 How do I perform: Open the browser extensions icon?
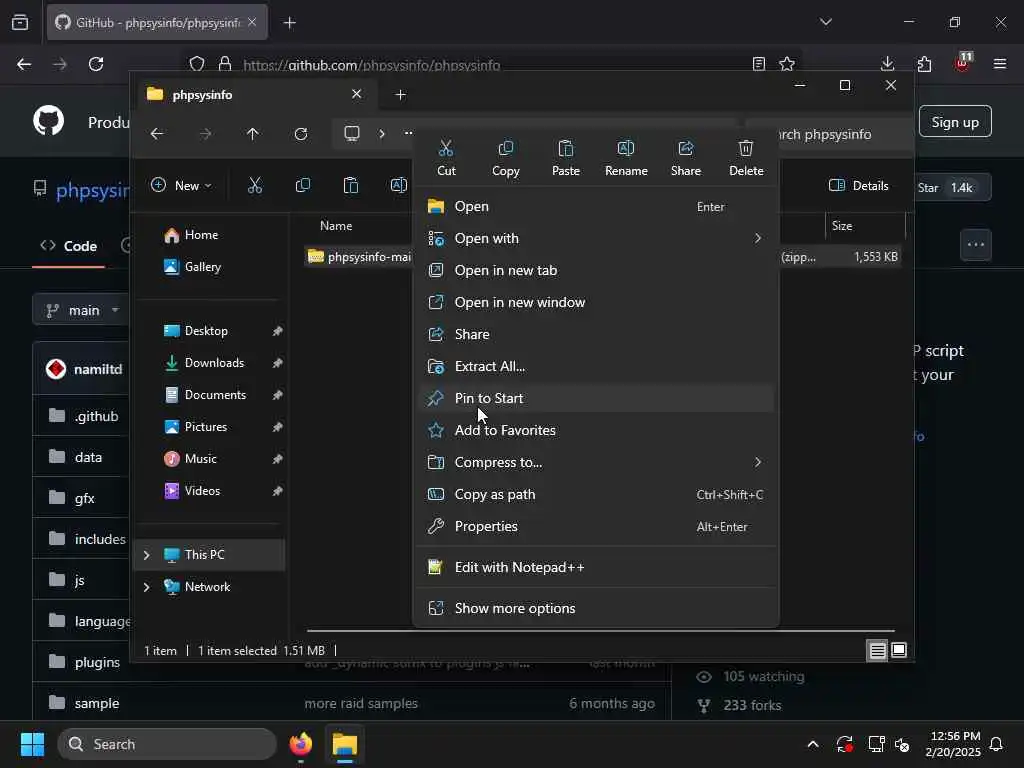pyautogui.click(x=924, y=64)
